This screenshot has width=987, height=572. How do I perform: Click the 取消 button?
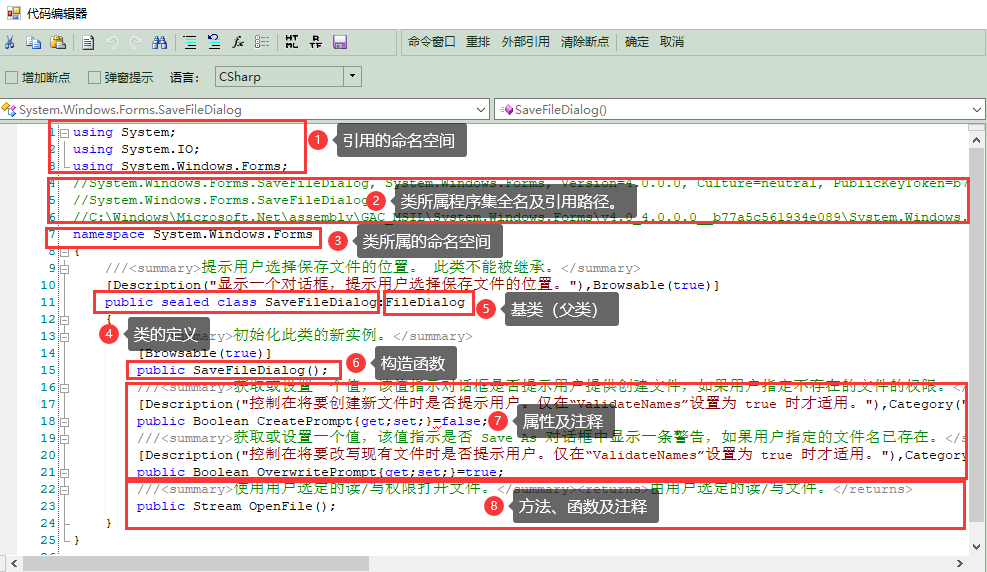click(x=672, y=42)
